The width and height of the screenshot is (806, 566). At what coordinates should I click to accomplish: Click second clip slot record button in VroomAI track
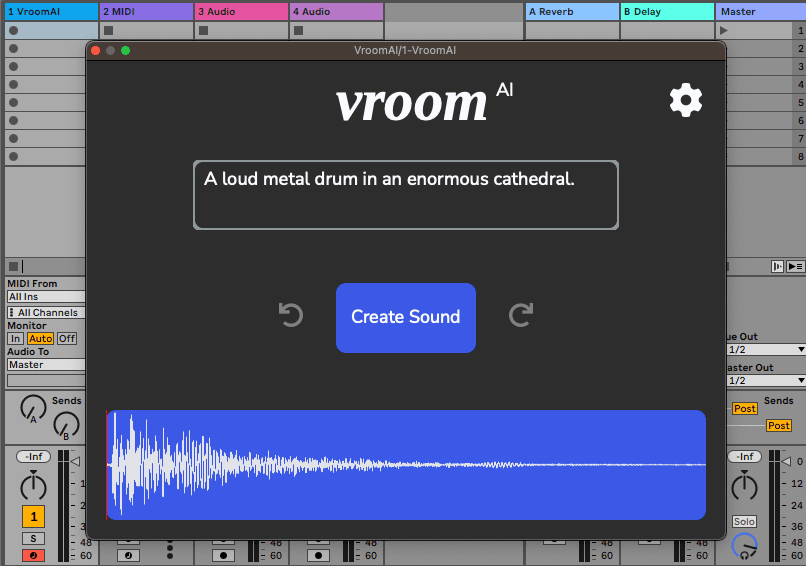(x=14, y=48)
